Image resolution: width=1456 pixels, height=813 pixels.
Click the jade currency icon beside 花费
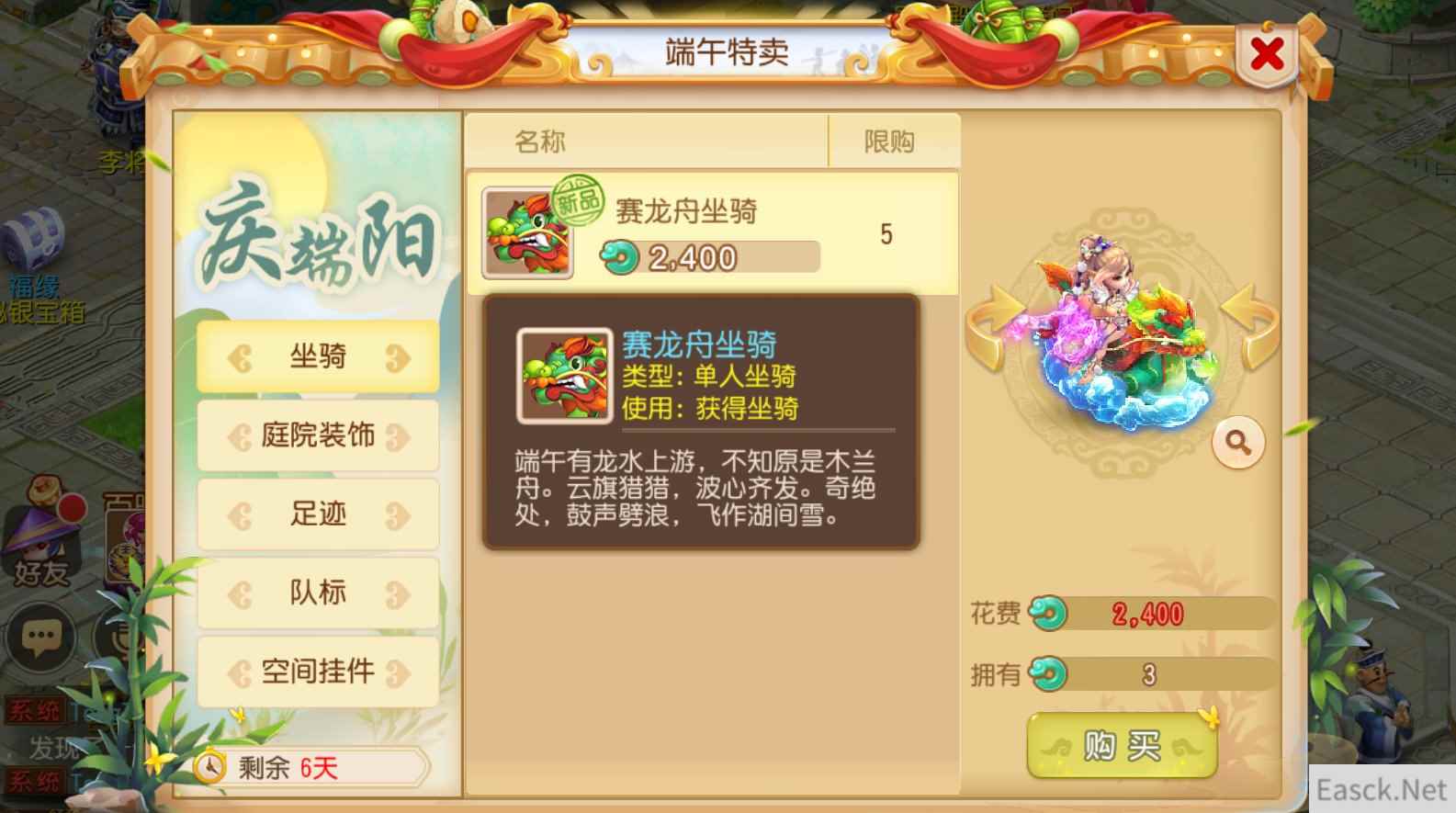click(x=1047, y=613)
